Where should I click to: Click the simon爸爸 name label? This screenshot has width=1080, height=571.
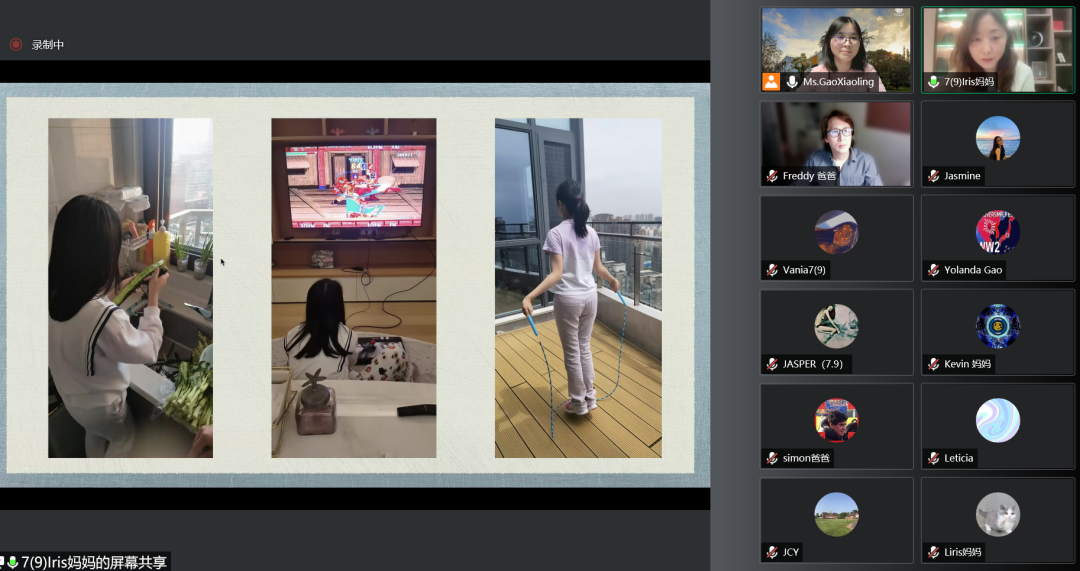pyautogui.click(x=806, y=458)
